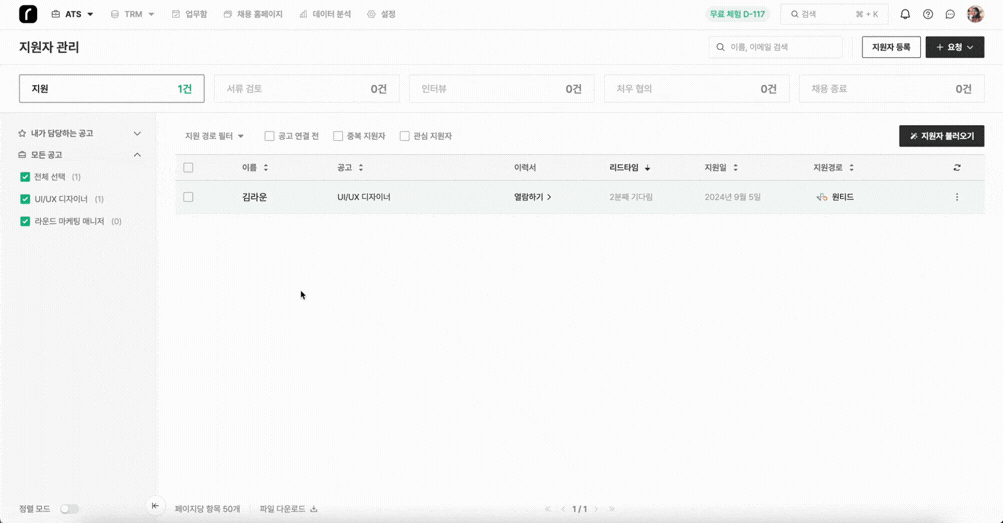Click the refresh icon in table header
Image resolution: width=1003 pixels, height=523 pixels.
pyautogui.click(x=957, y=168)
